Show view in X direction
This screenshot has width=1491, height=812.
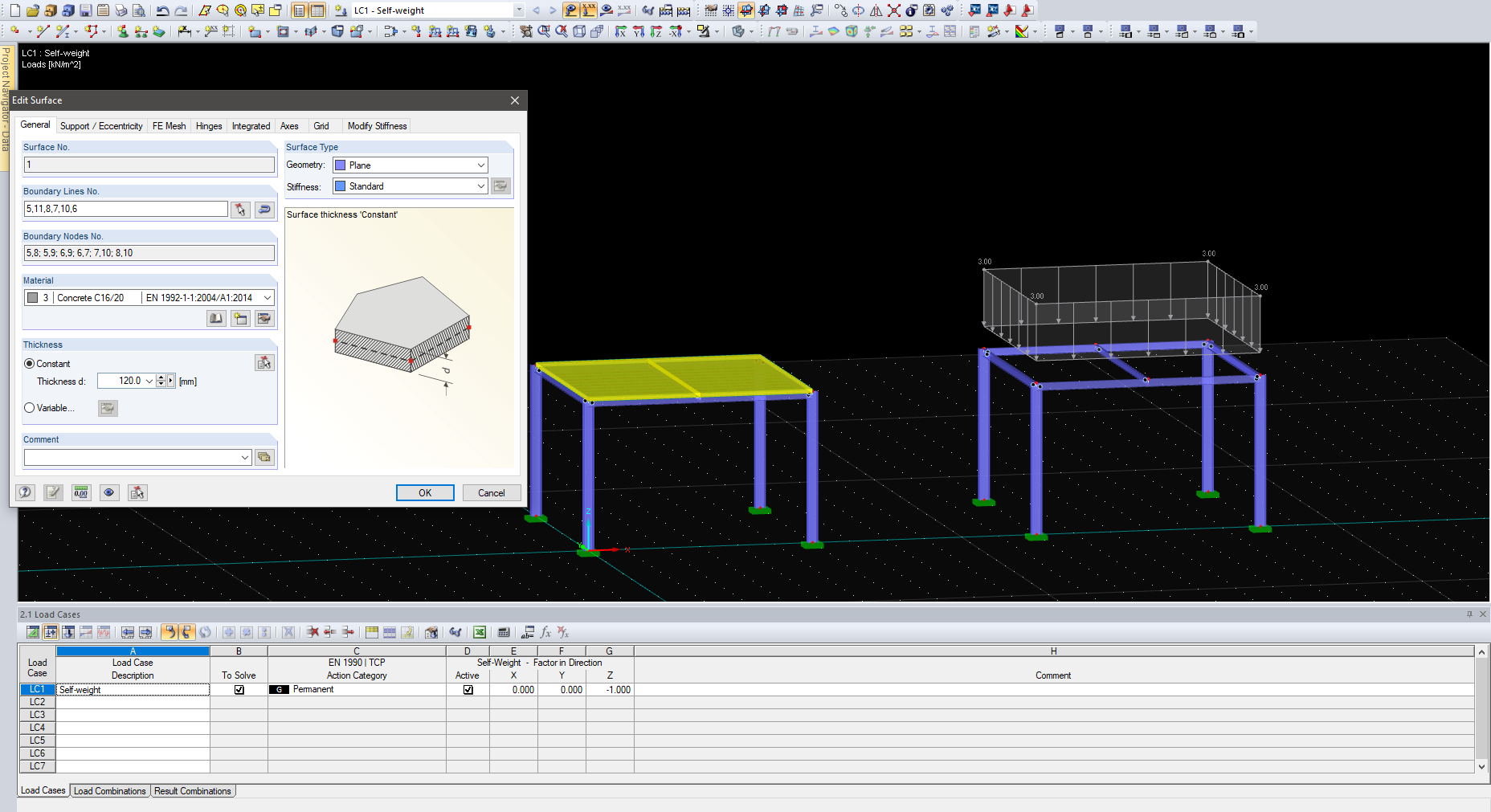(621, 31)
